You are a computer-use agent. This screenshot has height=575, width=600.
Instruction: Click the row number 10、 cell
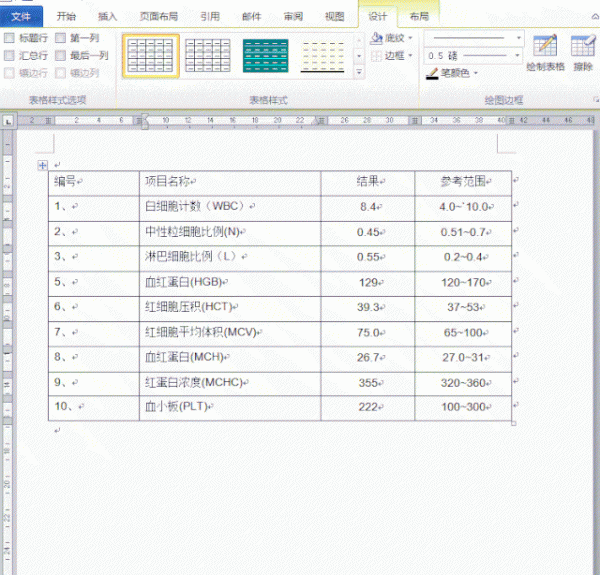pos(94,408)
